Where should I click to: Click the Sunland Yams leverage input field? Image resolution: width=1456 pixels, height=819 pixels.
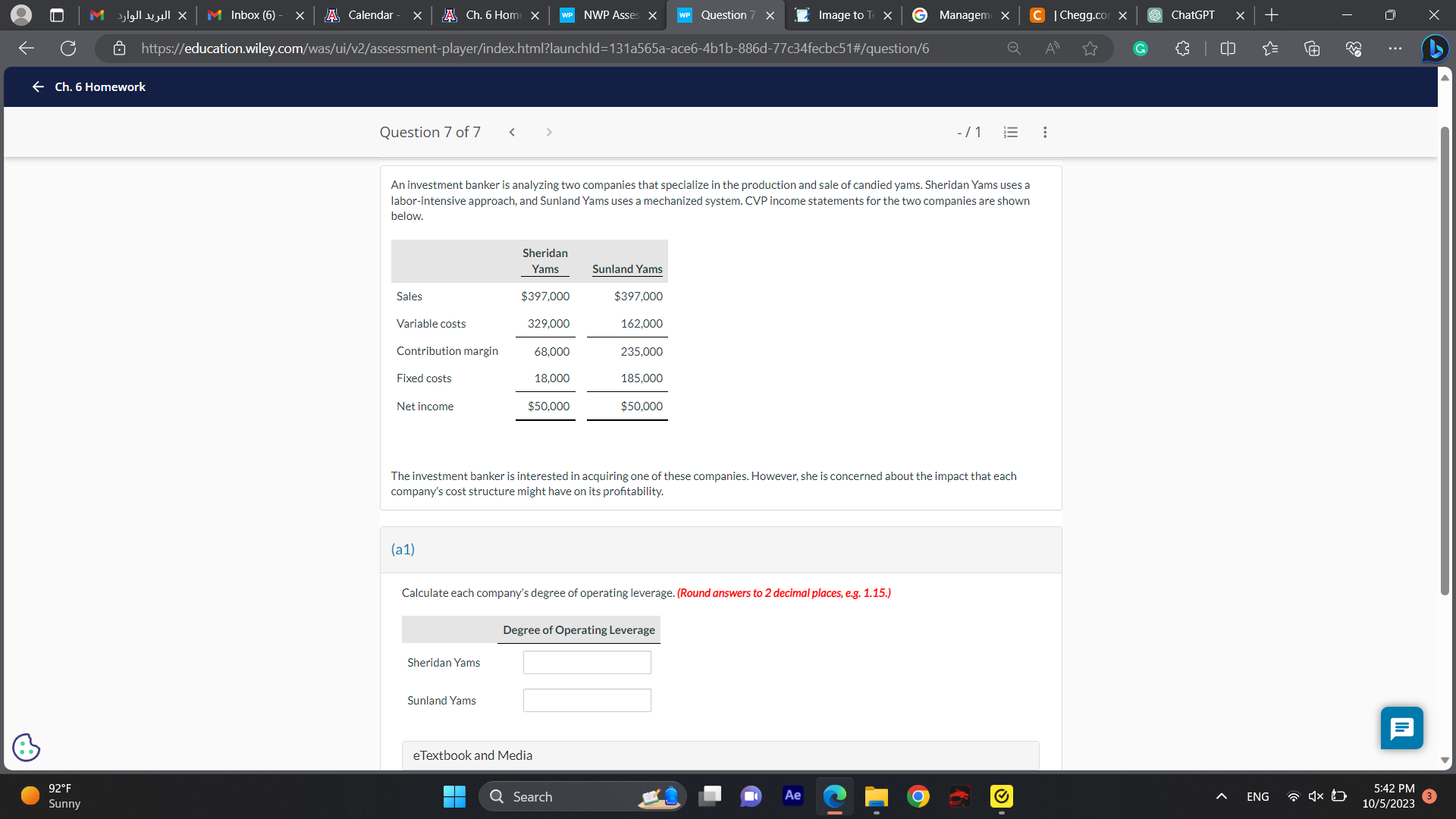pos(587,701)
